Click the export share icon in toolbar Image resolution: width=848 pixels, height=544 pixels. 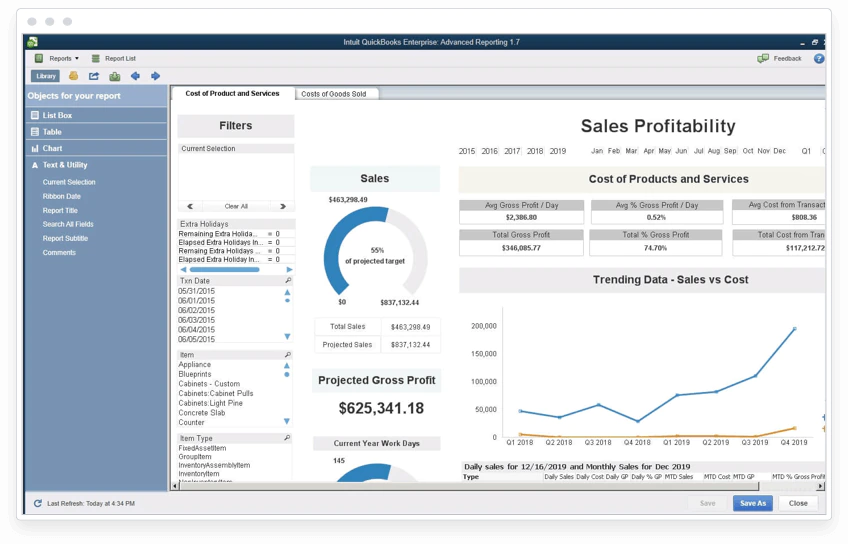(x=94, y=76)
